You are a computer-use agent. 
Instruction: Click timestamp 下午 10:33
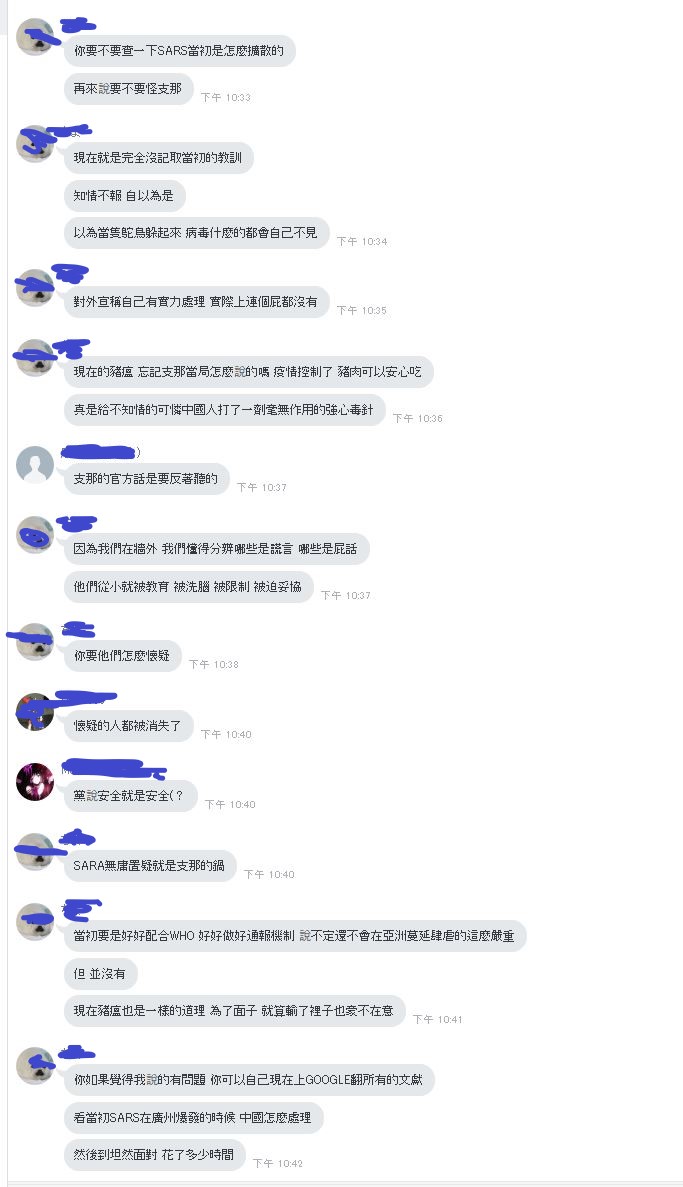[226, 97]
